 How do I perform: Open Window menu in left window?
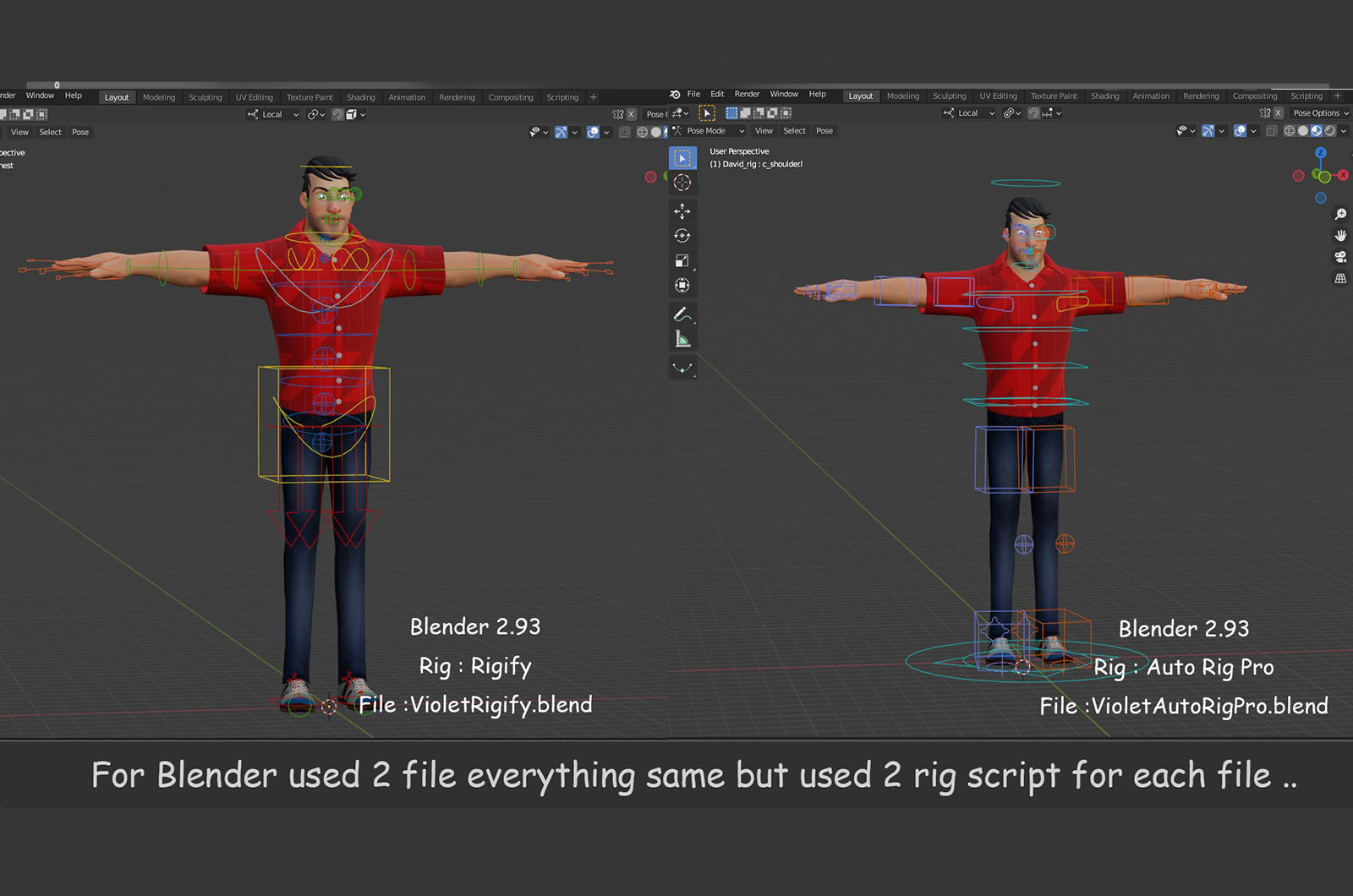click(x=40, y=96)
